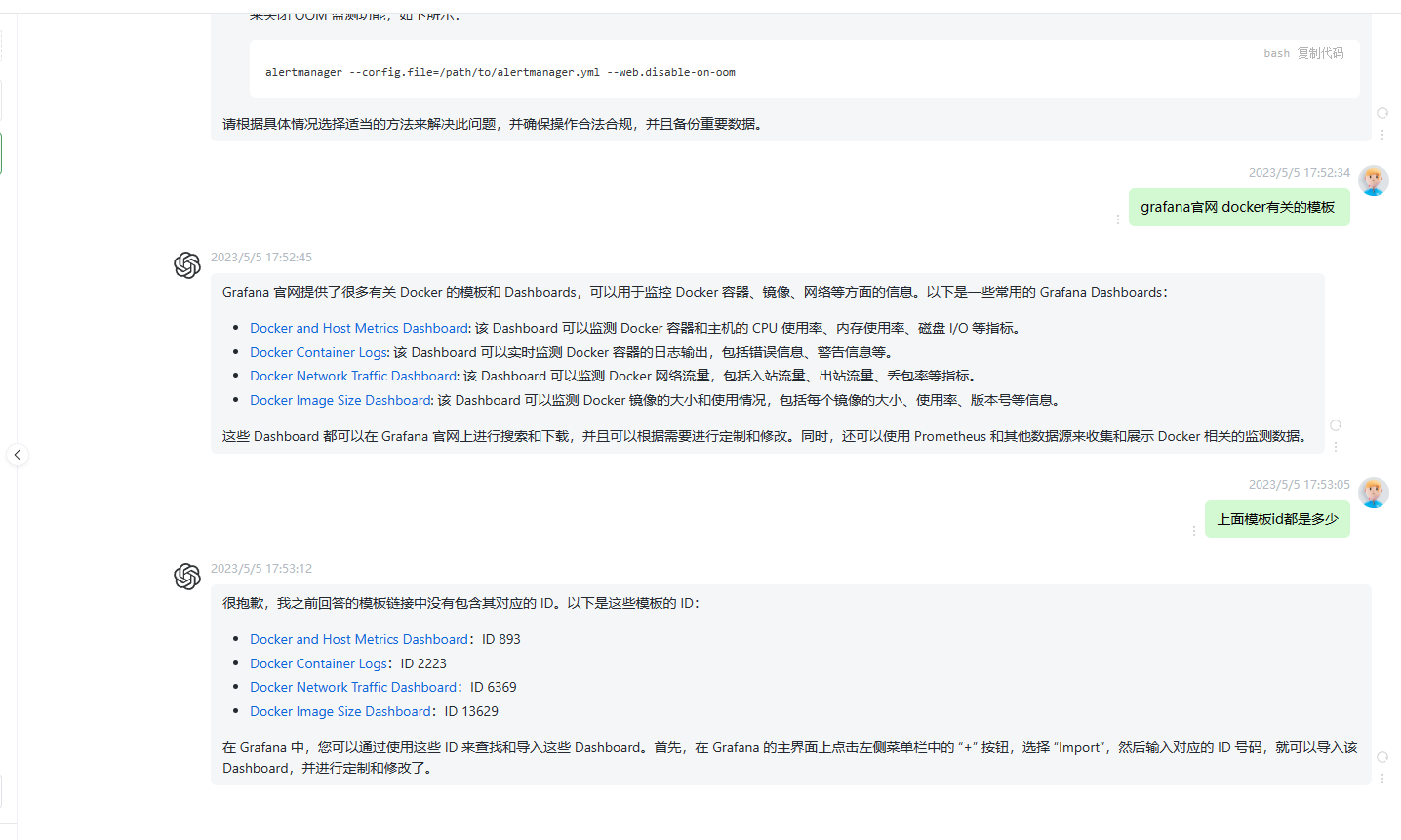
Task: Open options dots beside 'grafana官网 docker有关的模板' message
Action: [x=1118, y=220]
